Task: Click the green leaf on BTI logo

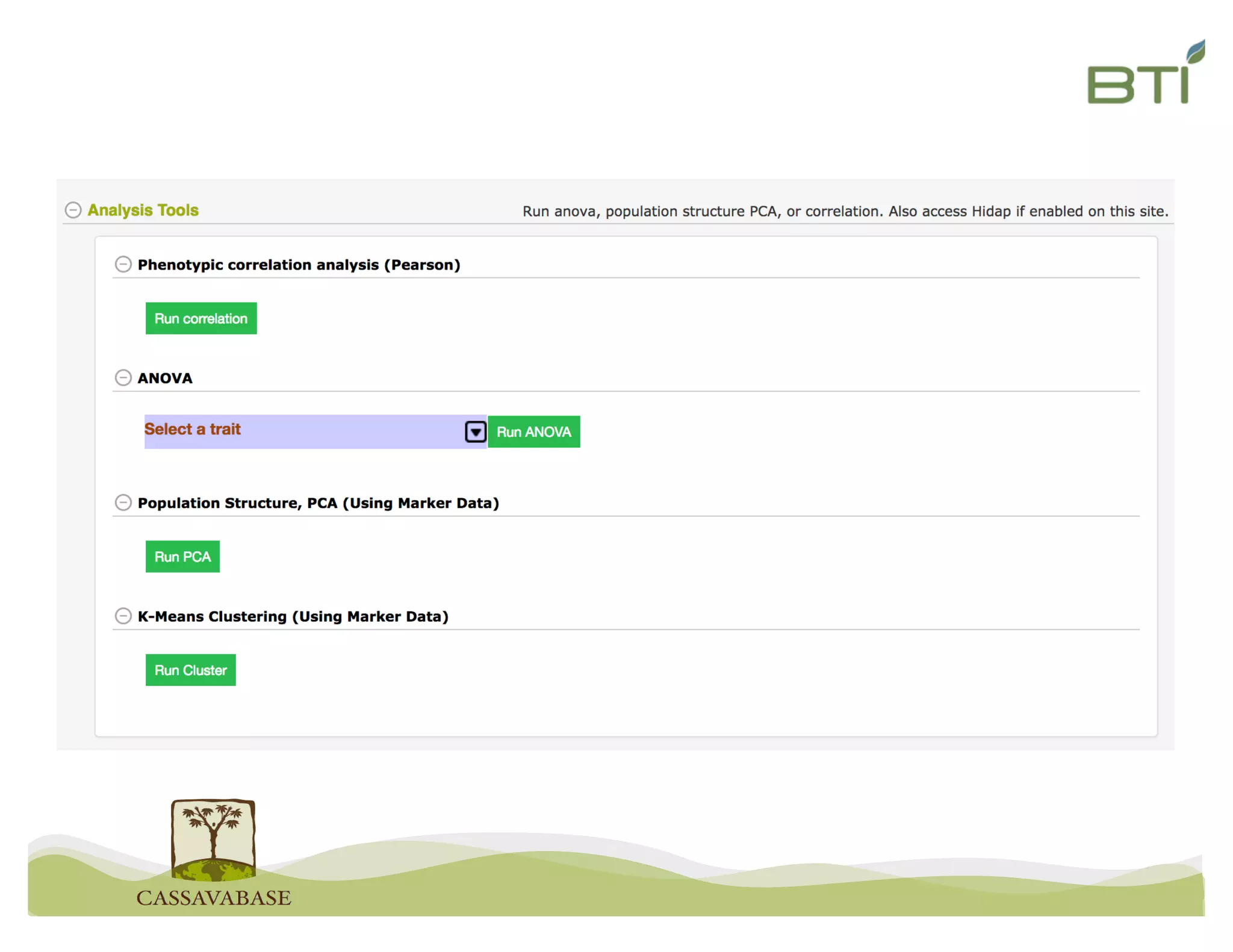Action: 1196,51
